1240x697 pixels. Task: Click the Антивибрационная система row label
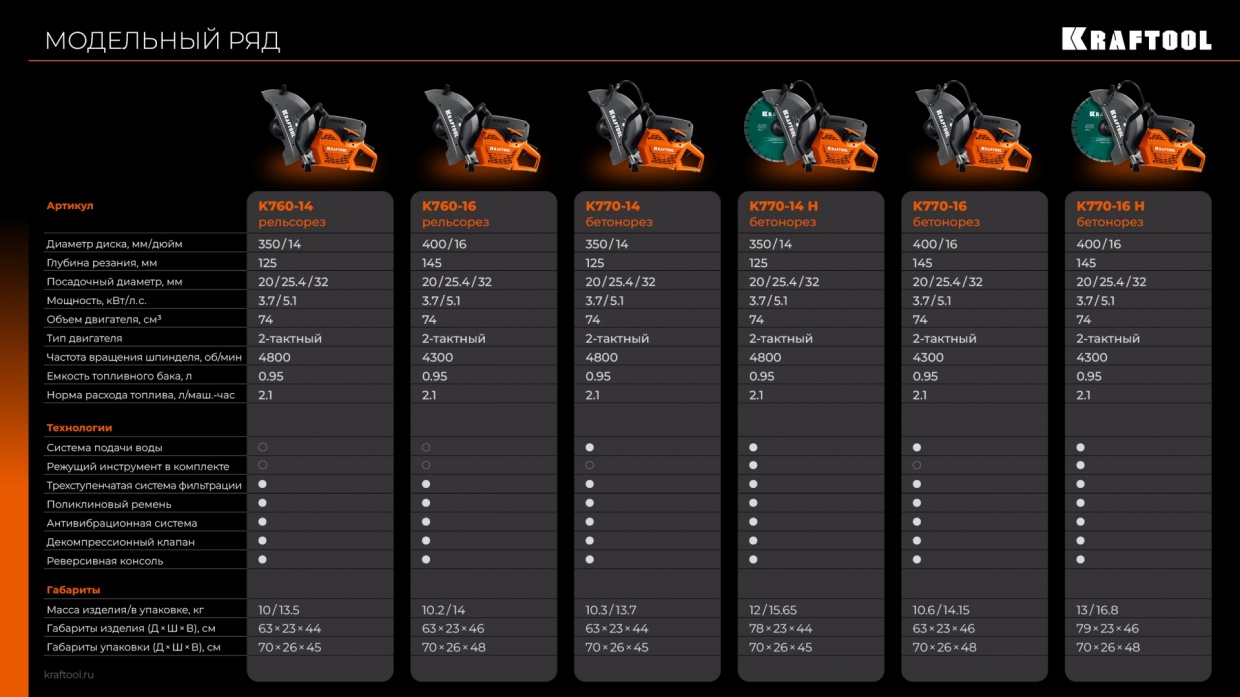point(122,524)
